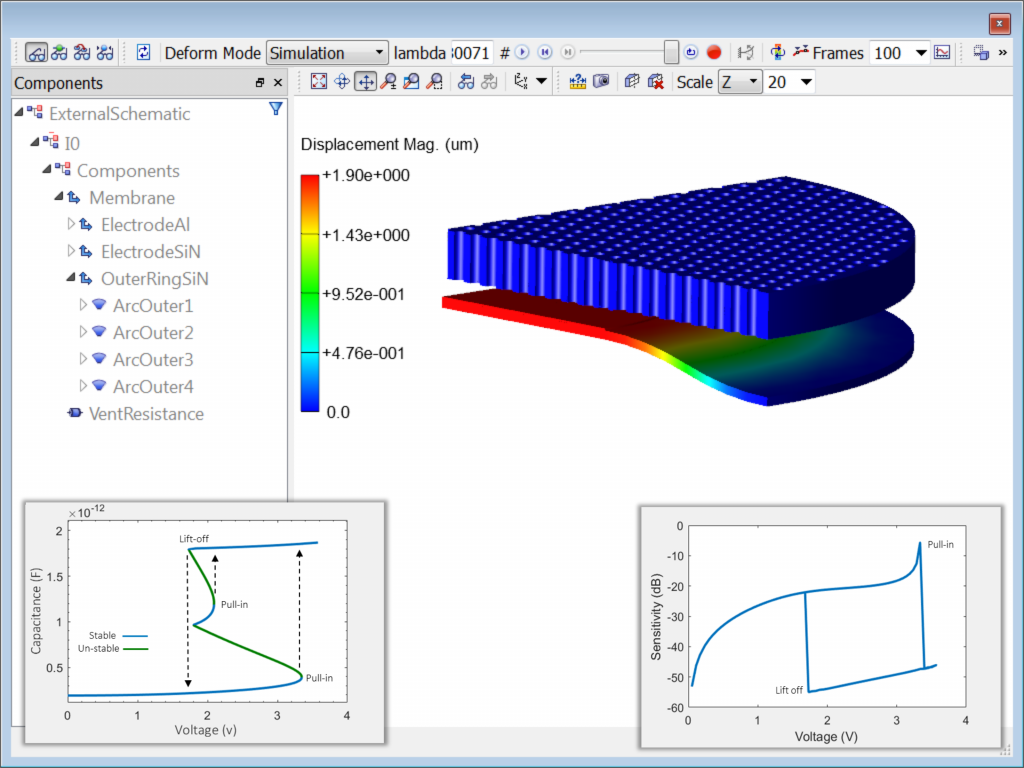Select the rotate view tool
1024x768 pixels.
(x=342, y=82)
